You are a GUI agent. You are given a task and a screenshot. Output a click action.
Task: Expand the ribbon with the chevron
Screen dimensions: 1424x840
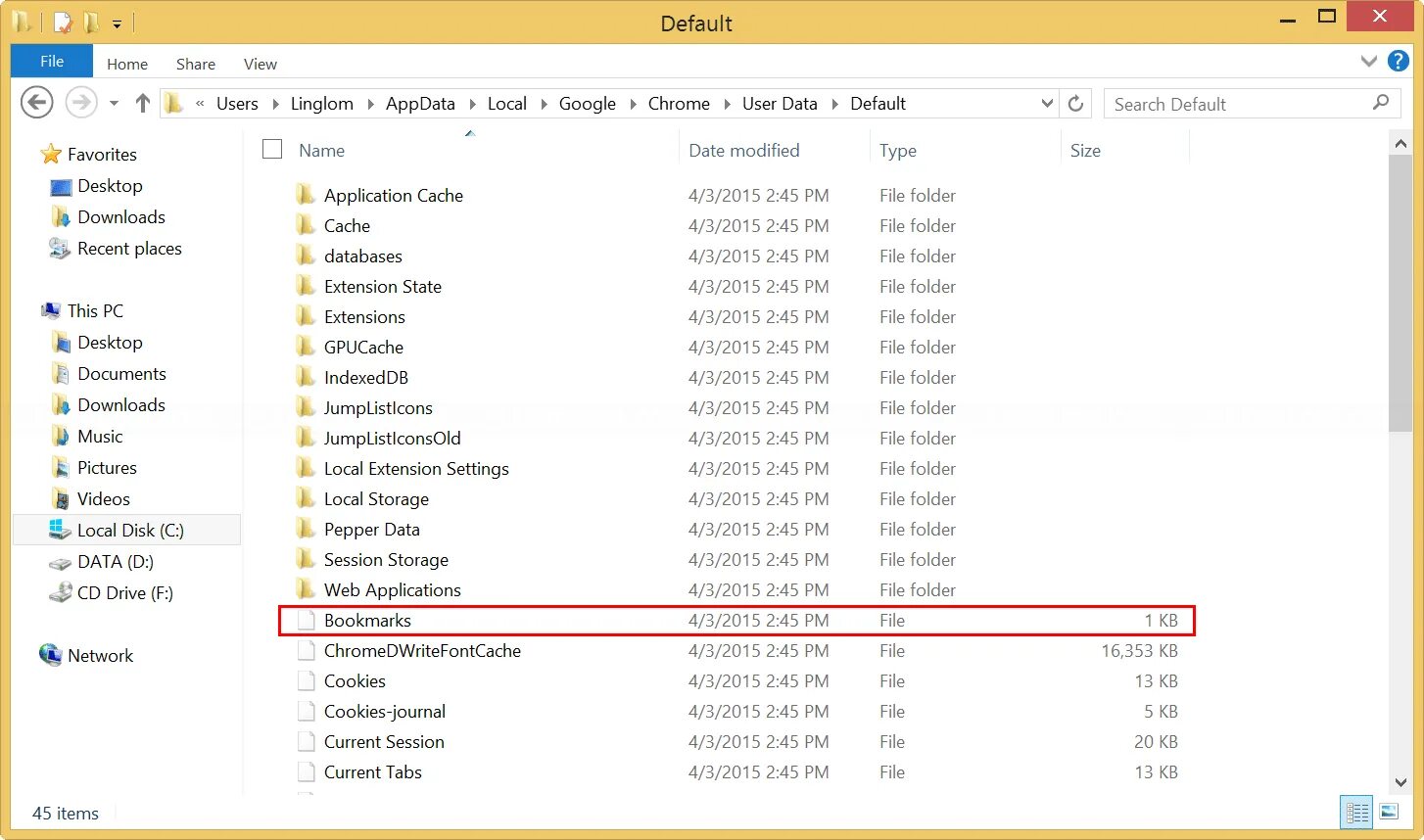pyautogui.click(x=1368, y=62)
